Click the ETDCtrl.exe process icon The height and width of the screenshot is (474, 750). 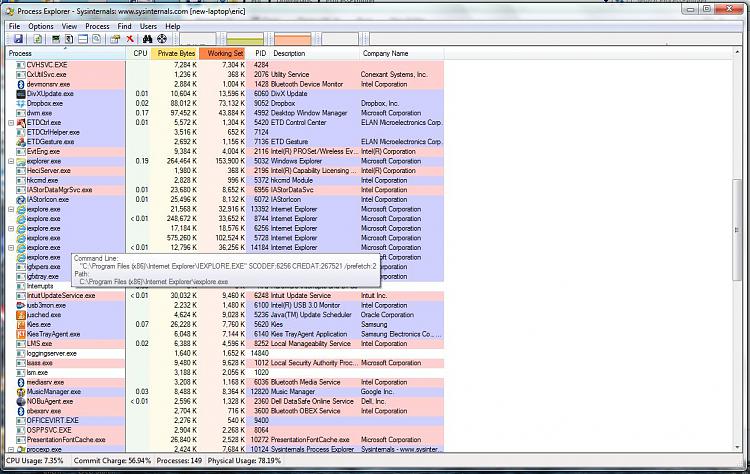tap(21, 122)
